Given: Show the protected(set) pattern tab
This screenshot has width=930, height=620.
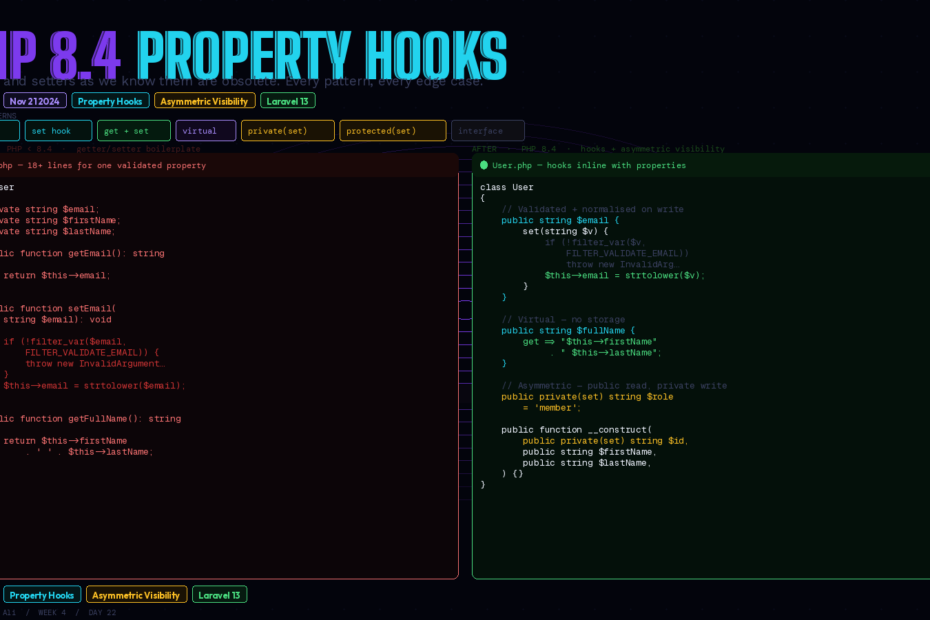Looking at the screenshot, I should pos(392,131).
